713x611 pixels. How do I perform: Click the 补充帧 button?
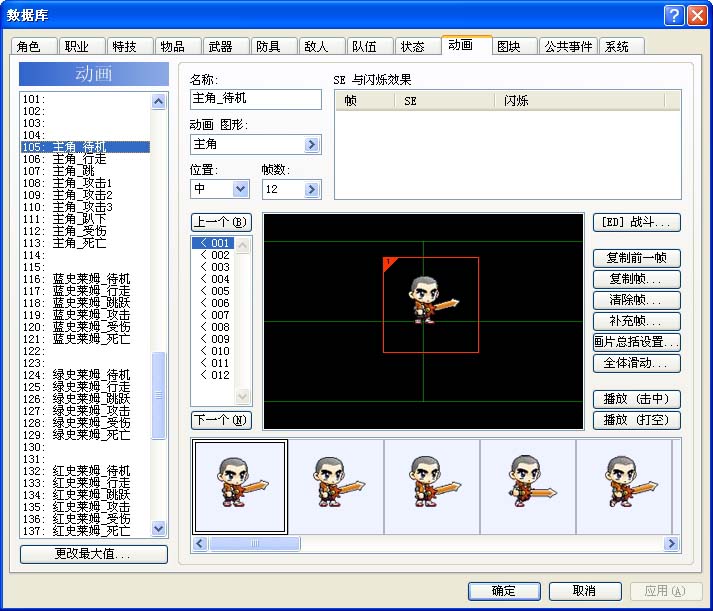coord(637,321)
